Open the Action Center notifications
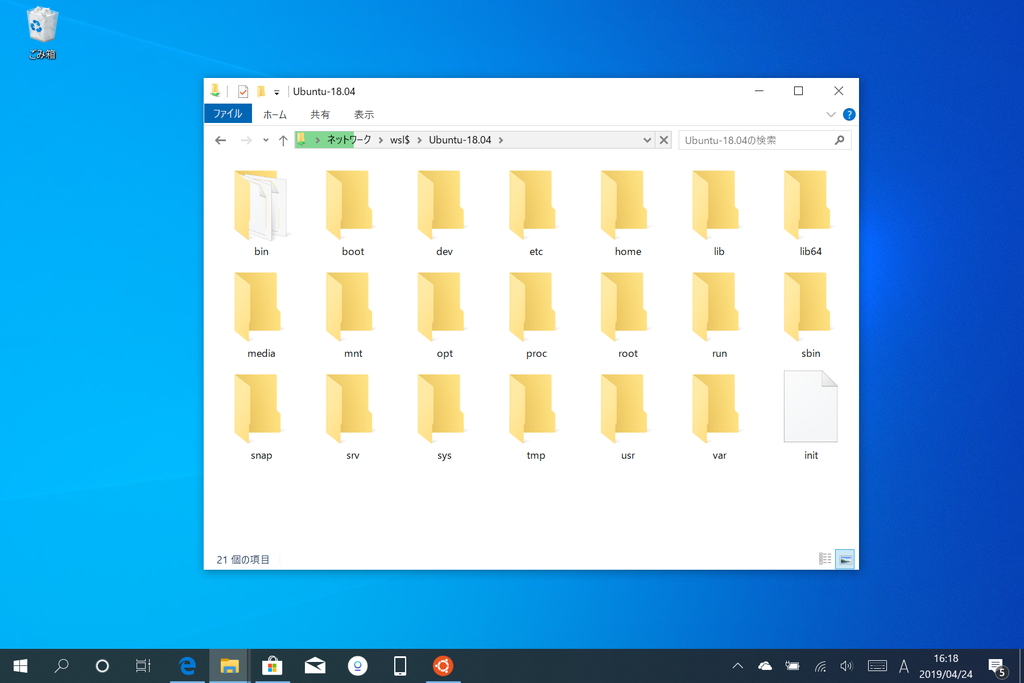Image resolution: width=1024 pixels, height=683 pixels. tap(997, 667)
